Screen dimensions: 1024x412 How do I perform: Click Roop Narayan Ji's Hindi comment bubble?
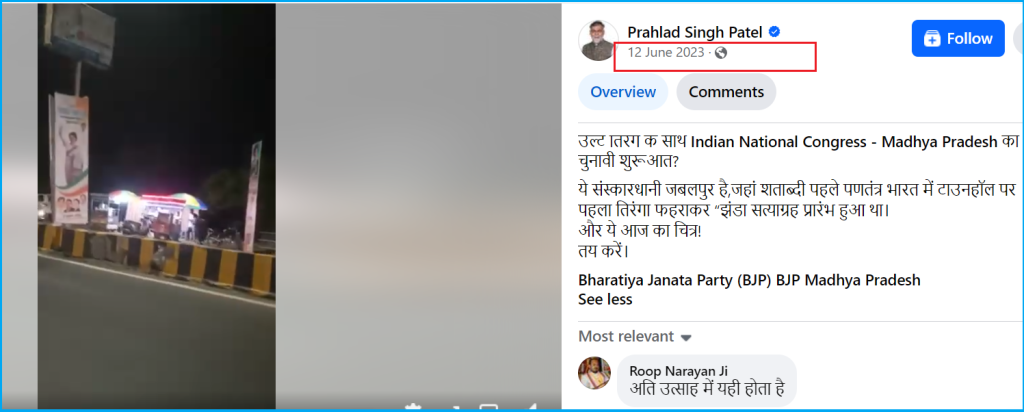coord(707,381)
